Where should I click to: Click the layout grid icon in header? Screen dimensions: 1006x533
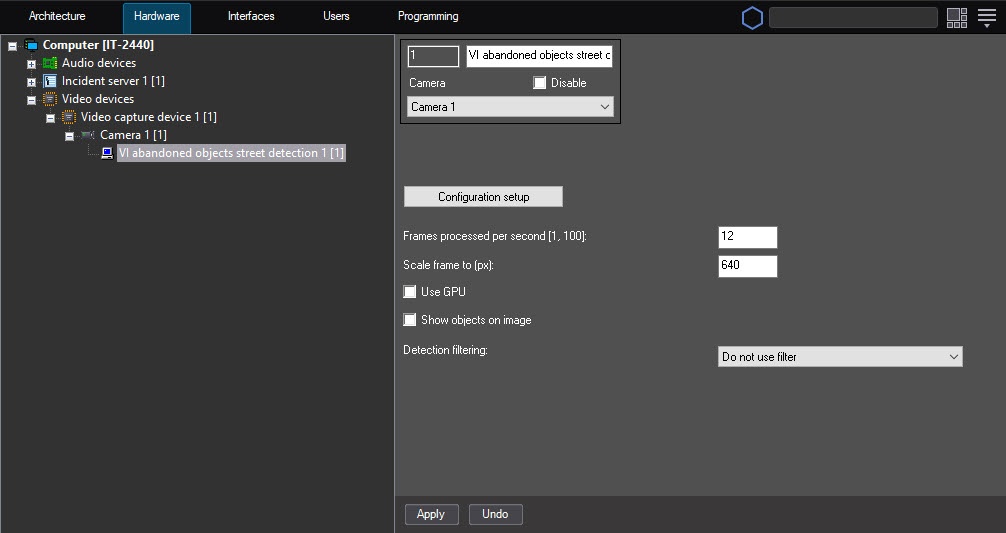pyautogui.click(x=957, y=17)
